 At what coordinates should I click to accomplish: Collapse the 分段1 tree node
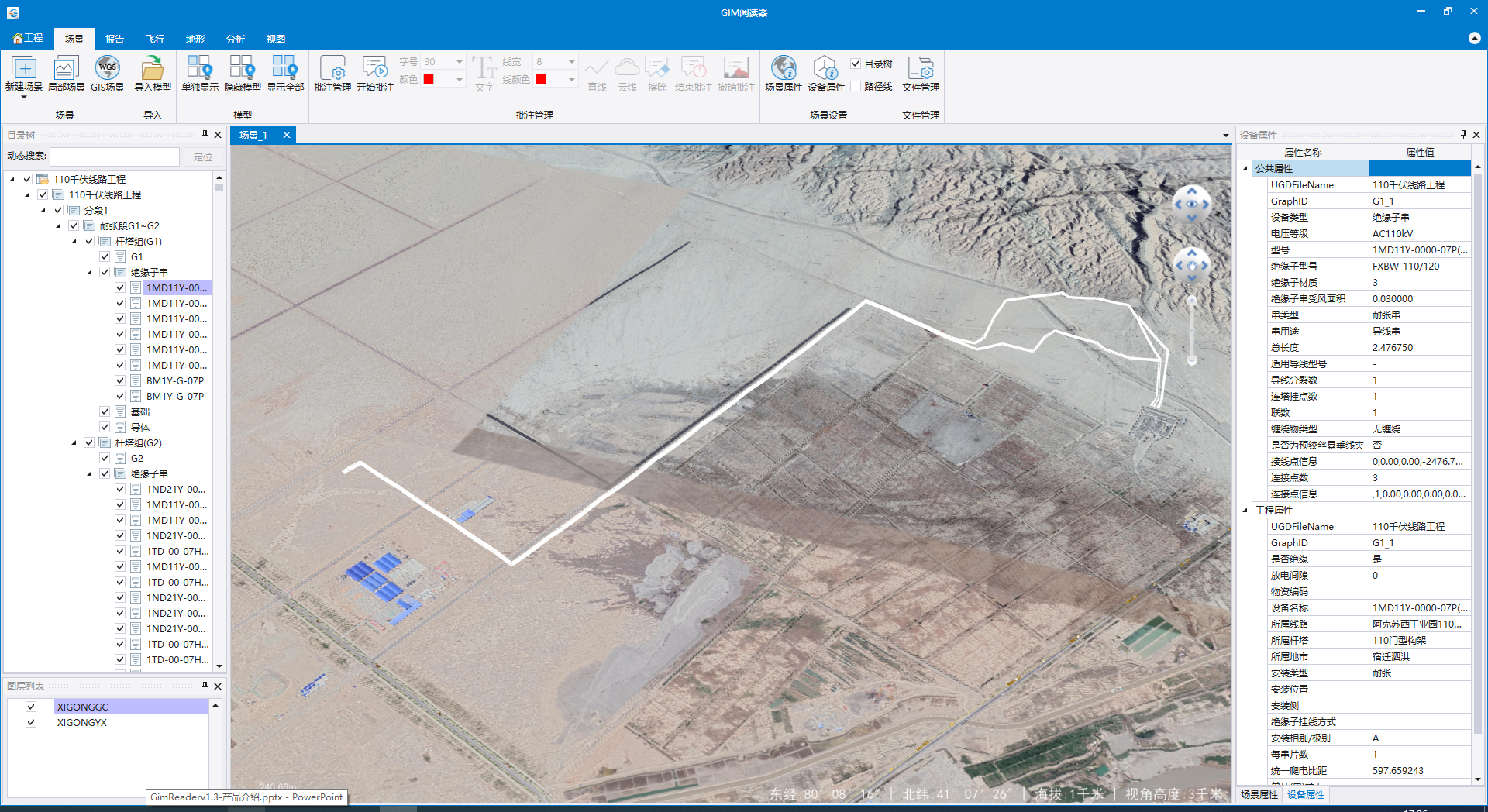43,210
